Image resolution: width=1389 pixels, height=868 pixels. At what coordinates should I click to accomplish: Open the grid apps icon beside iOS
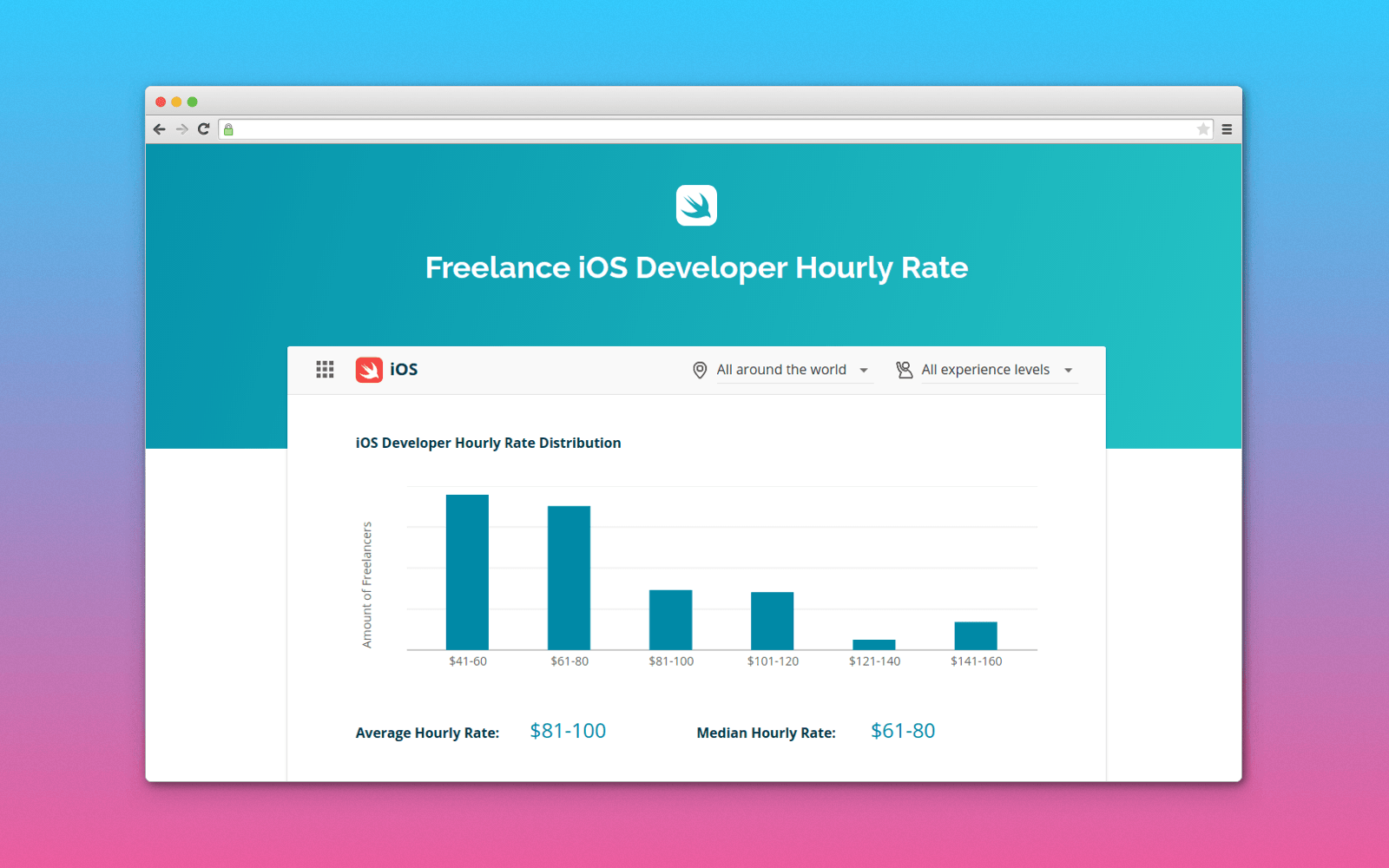tap(325, 370)
